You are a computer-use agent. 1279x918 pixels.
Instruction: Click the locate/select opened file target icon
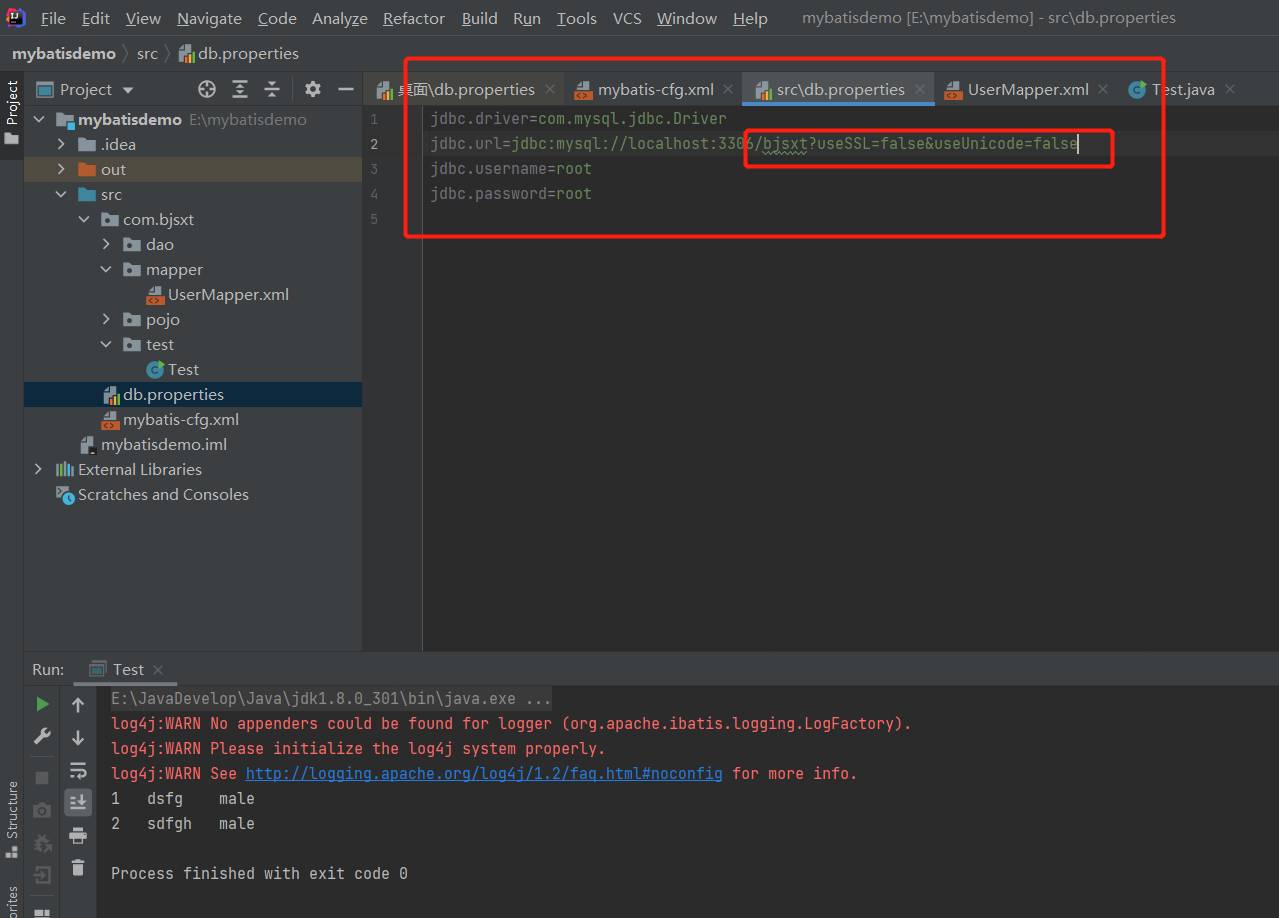pos(207,89)
